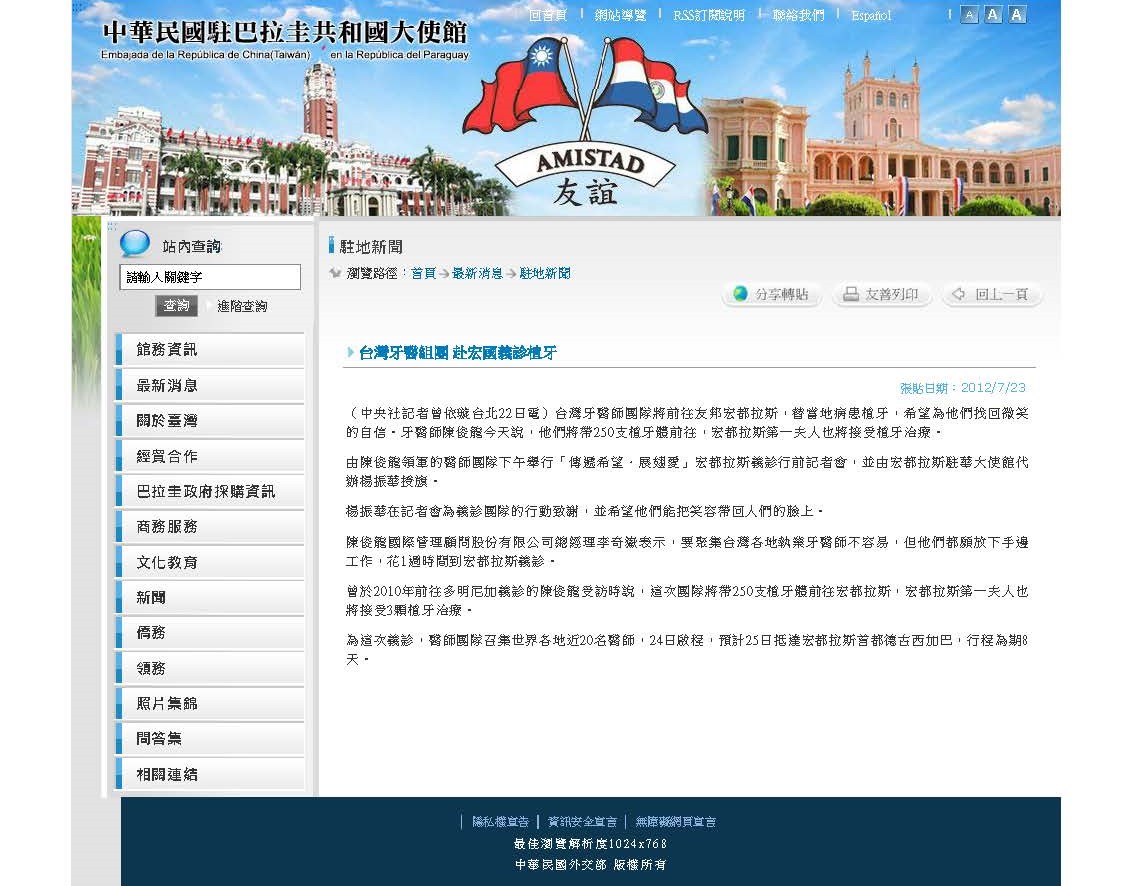Open the 關於臺灣 menu item

pyautogui.click(x=210, y=421)
